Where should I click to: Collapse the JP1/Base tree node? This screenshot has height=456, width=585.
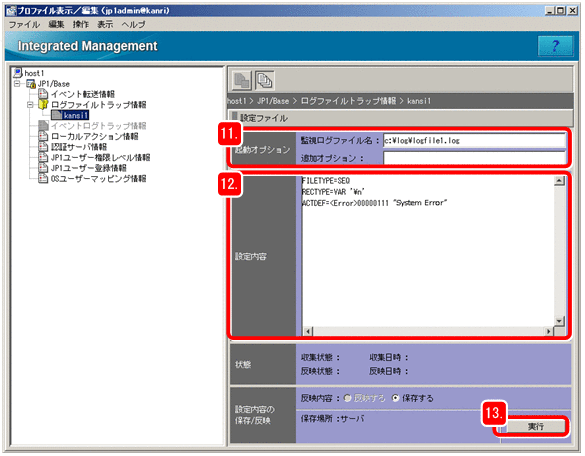[17, 84]
